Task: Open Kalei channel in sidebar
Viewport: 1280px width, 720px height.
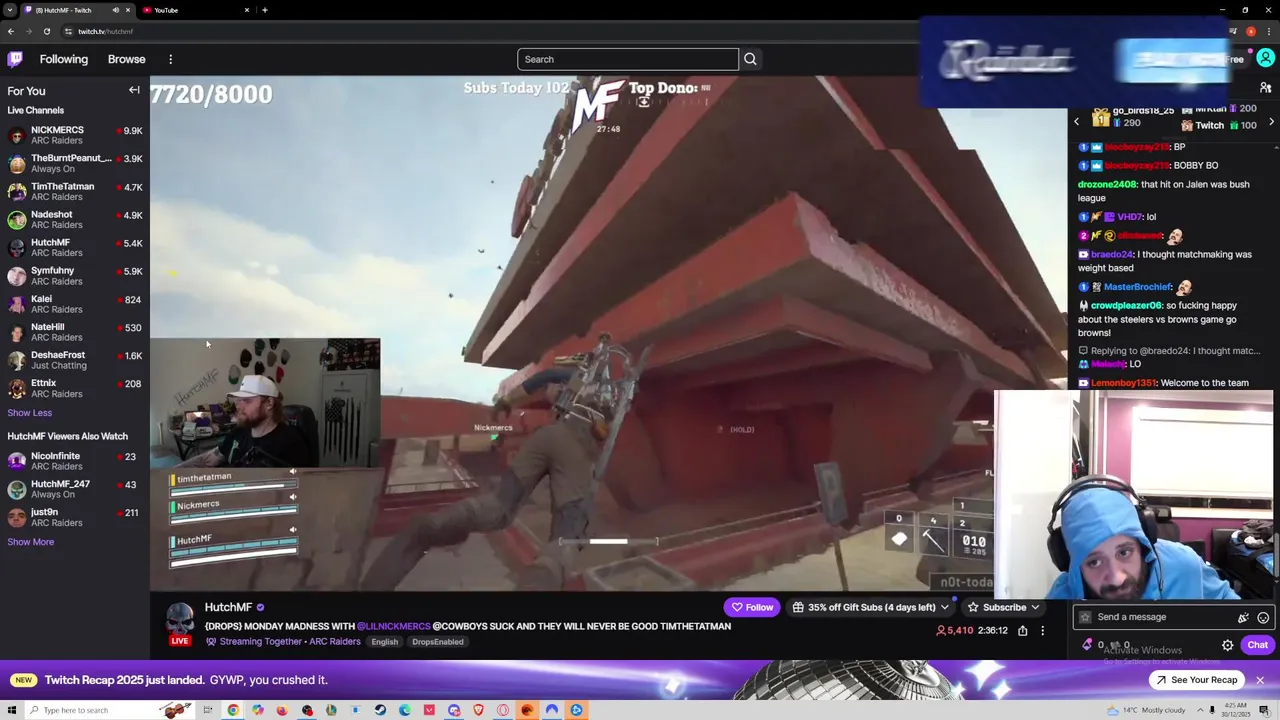Action: [x=75, y=304]
